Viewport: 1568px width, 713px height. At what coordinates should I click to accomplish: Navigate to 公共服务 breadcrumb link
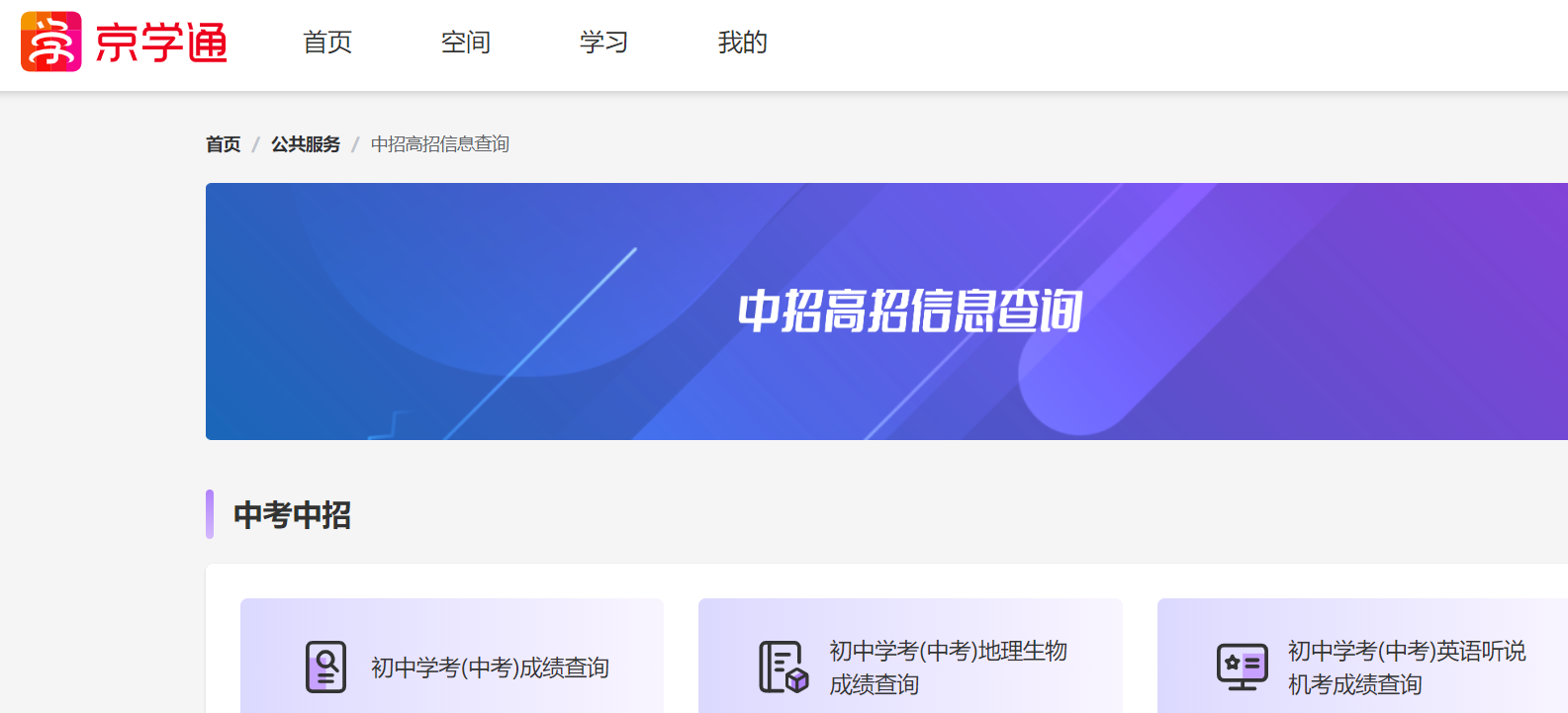pos(306,144)
